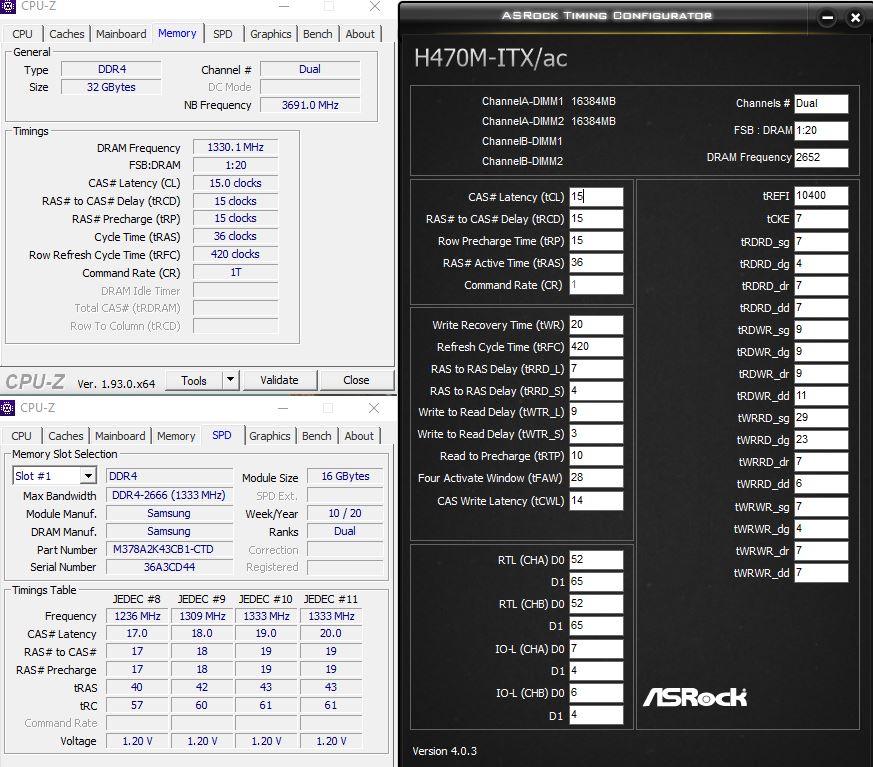The width and height of the screenshot is (873, 767).
Task: Click the tRRD_L input field
Action: pyautogui.click(x=596, y=368)
